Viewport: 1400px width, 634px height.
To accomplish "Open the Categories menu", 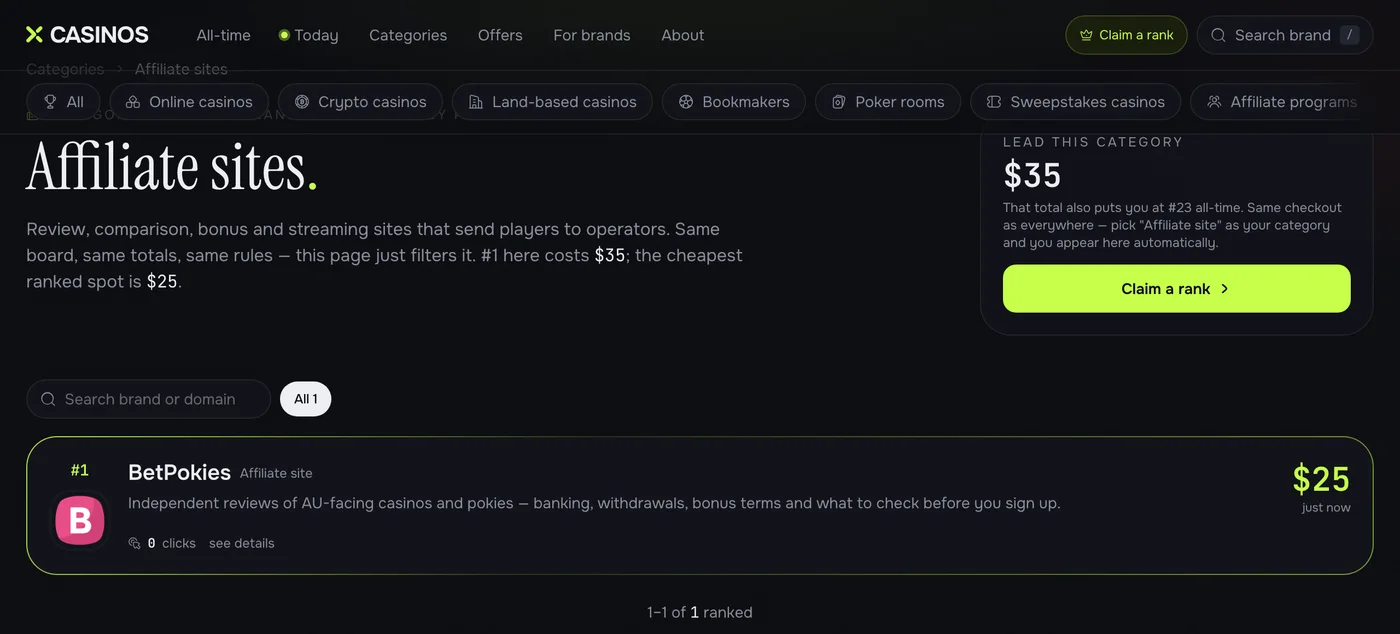I will coord(408,35).
